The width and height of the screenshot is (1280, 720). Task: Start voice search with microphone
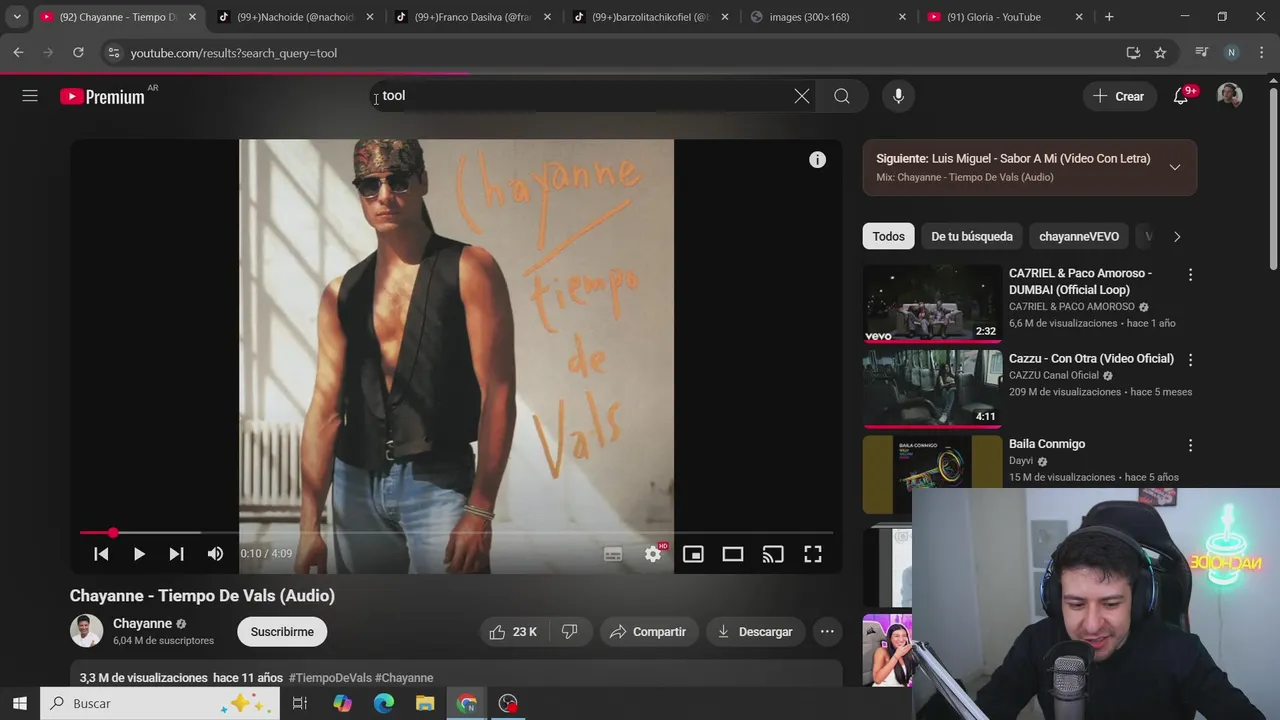click(x=898, y=96)
